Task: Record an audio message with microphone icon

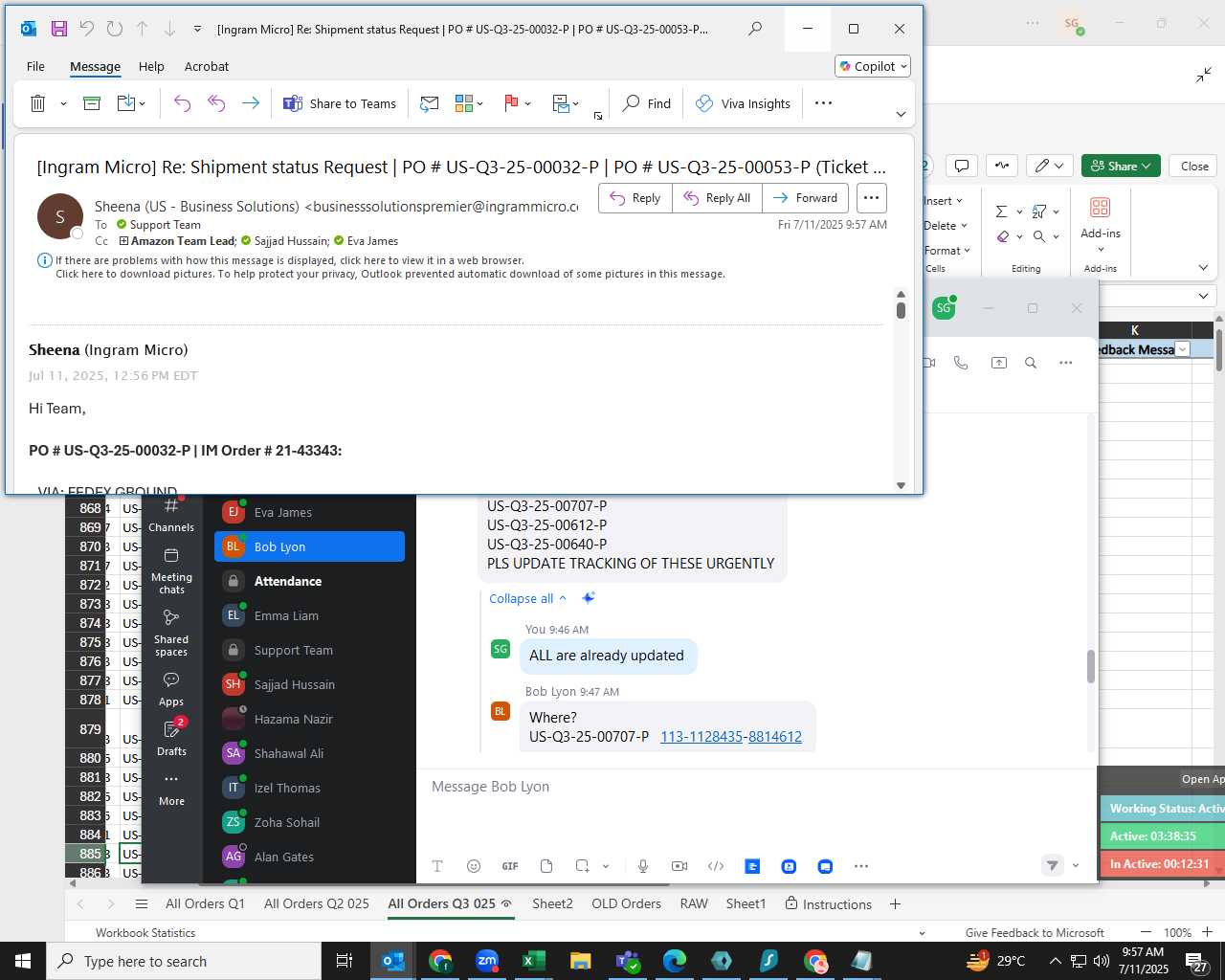Action: click(x=643, y=866)
